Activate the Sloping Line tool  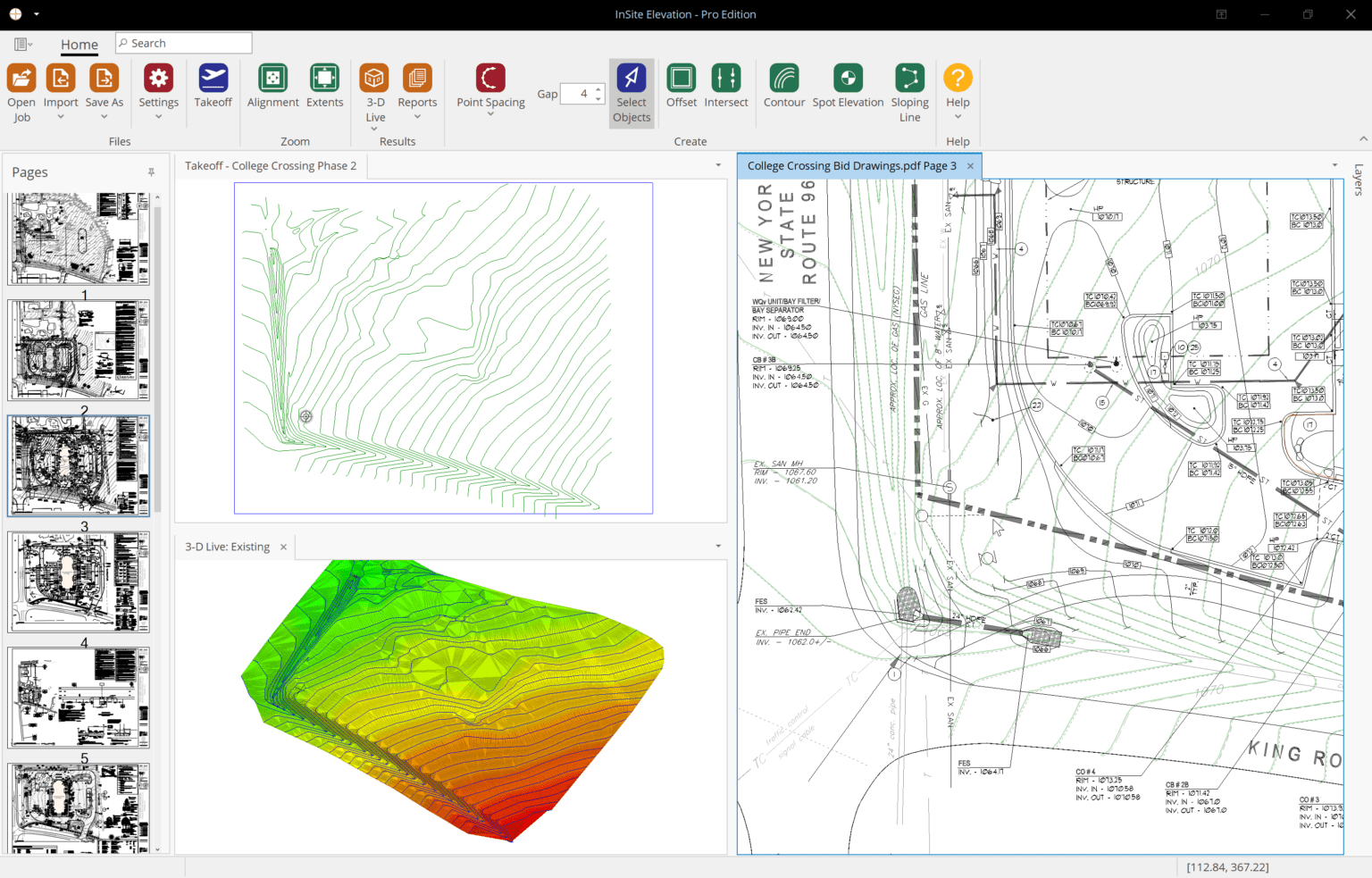tap(909, 85)
